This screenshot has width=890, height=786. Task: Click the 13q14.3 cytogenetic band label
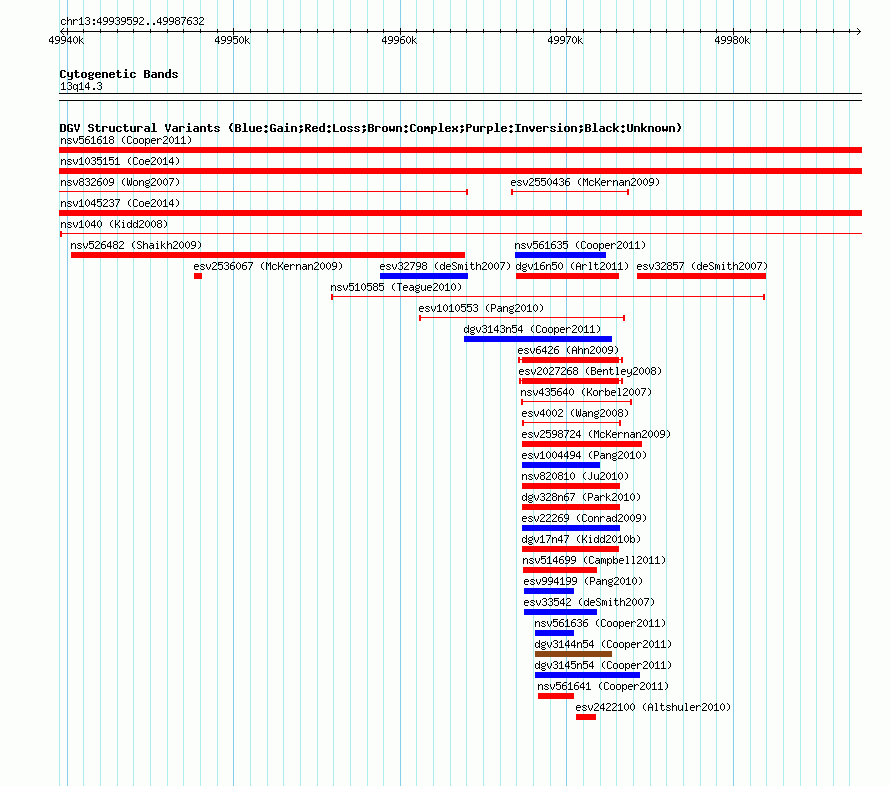(81, 86)
